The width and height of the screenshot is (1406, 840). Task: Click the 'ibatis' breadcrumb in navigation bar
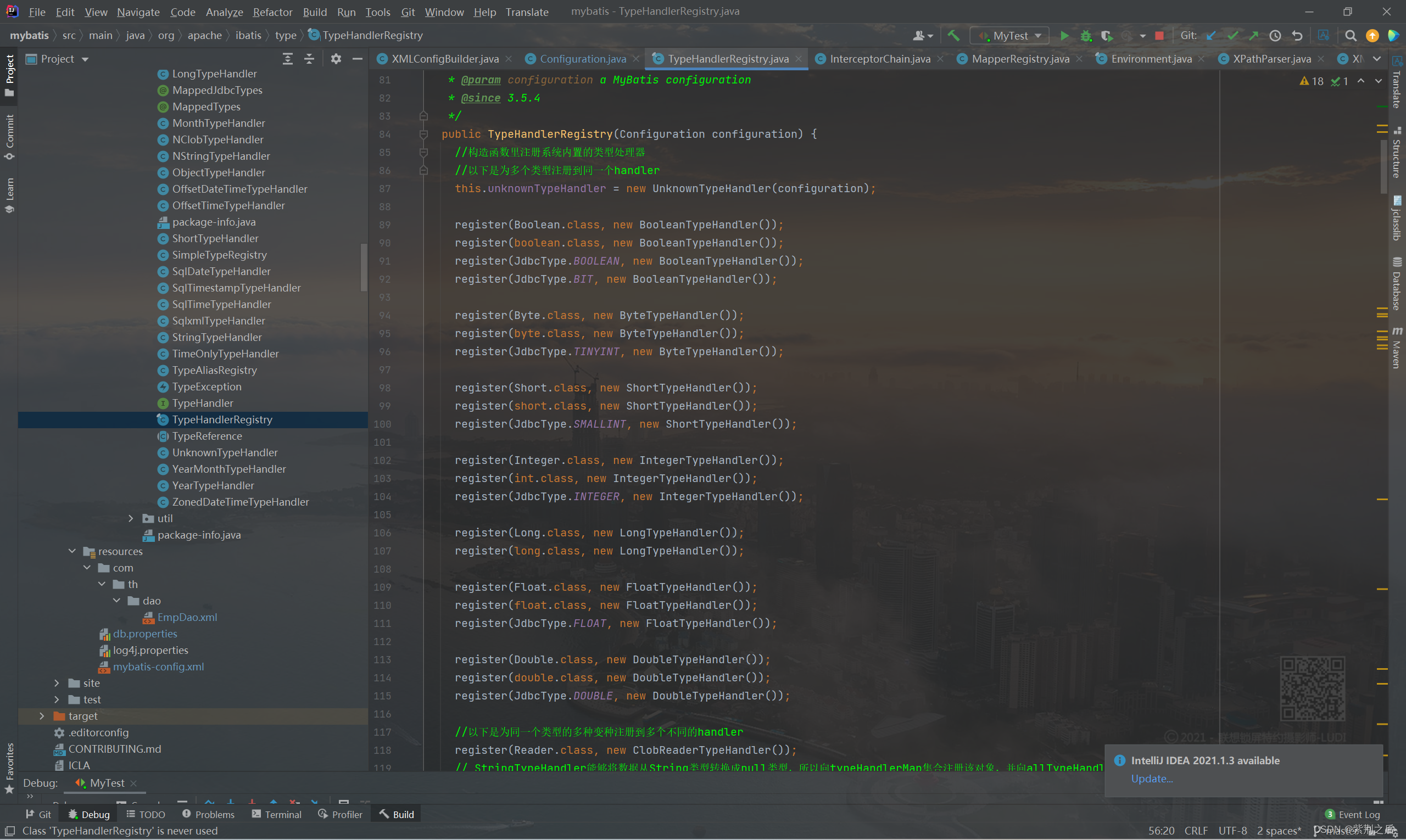point(248,35)
